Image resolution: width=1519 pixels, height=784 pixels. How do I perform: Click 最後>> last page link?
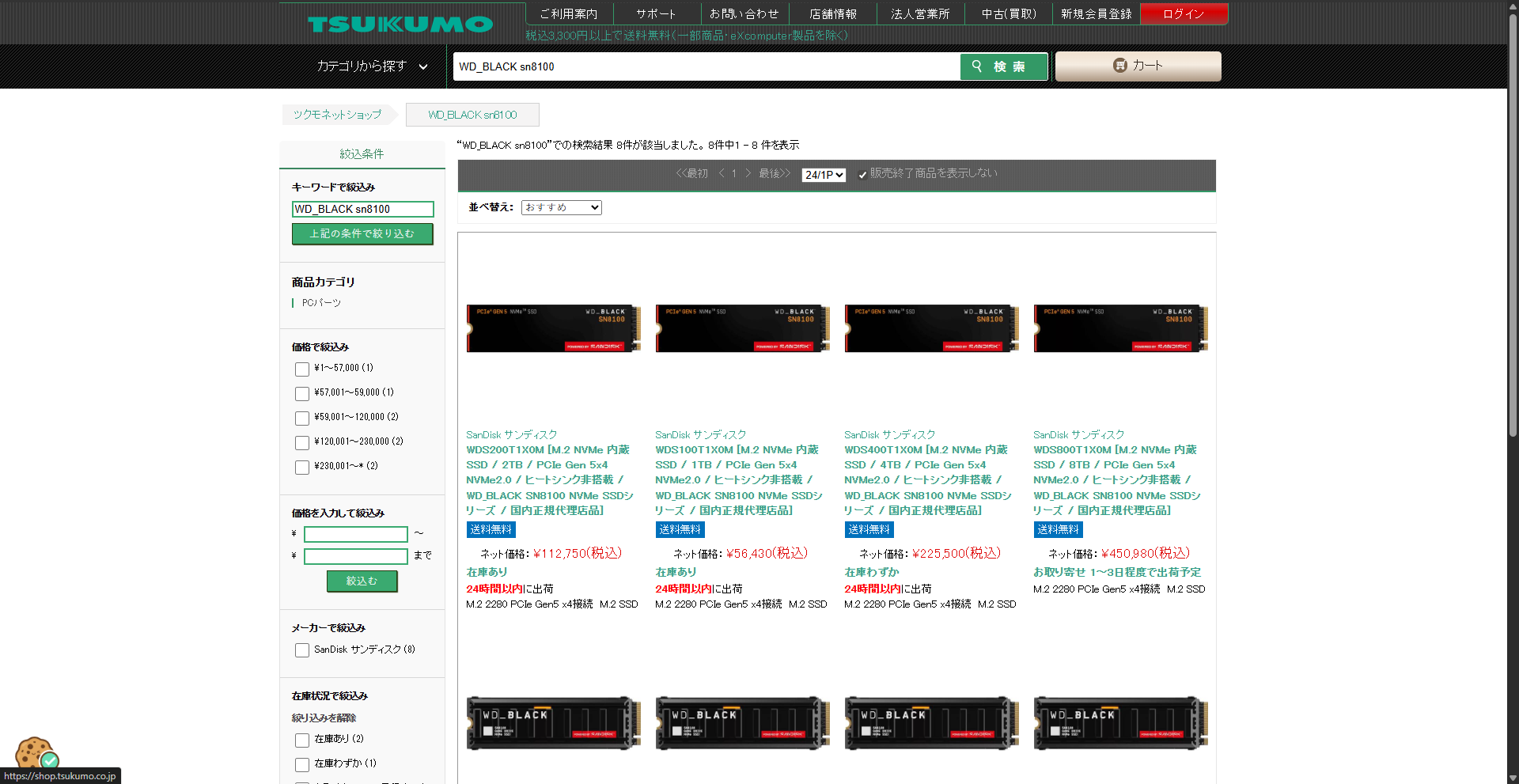pyautogui.click(x=775, y=173)
